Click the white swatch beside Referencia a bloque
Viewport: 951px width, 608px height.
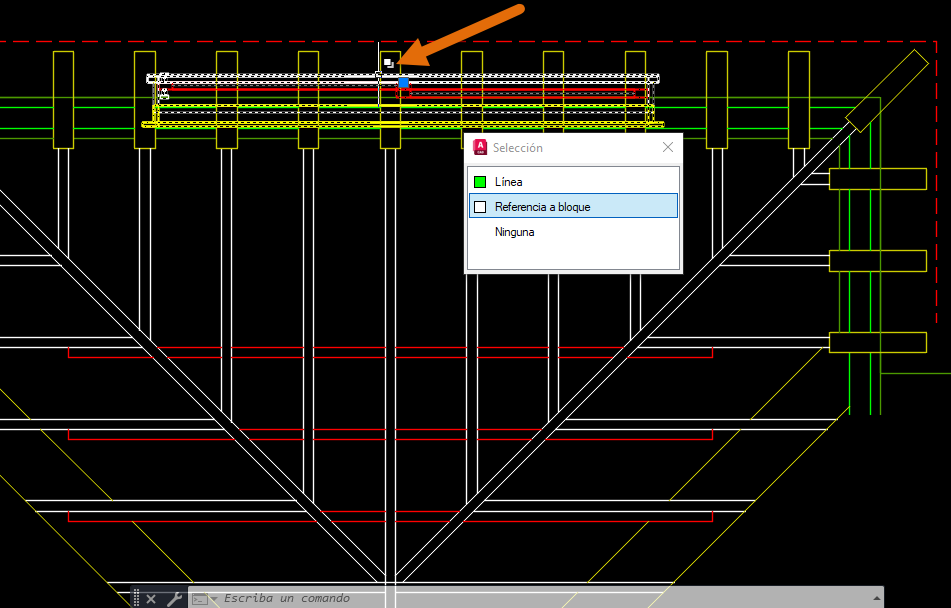click(x=480, y=207)
